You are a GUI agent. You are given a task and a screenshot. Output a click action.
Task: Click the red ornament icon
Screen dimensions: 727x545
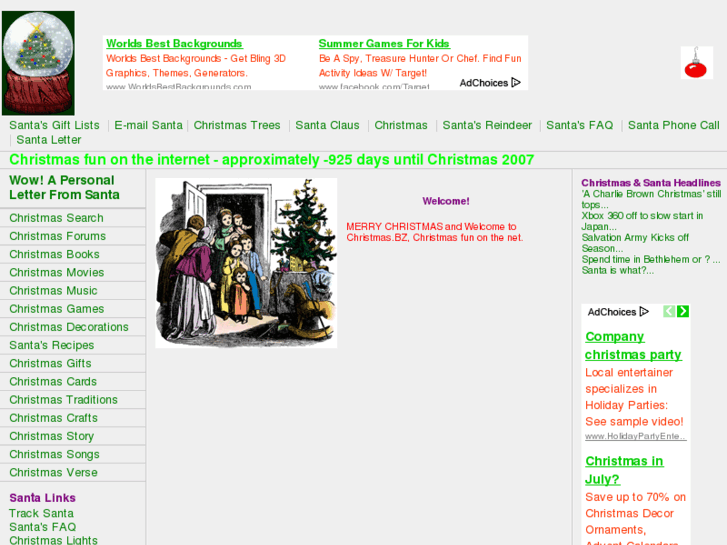click(696, 63)
